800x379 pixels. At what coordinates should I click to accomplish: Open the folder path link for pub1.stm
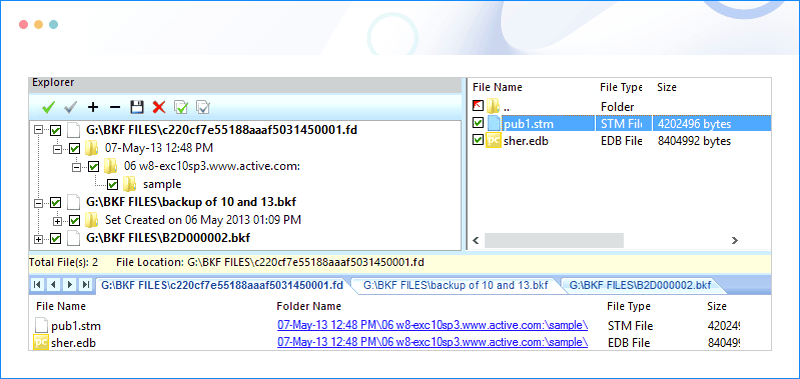pos(433,325)
